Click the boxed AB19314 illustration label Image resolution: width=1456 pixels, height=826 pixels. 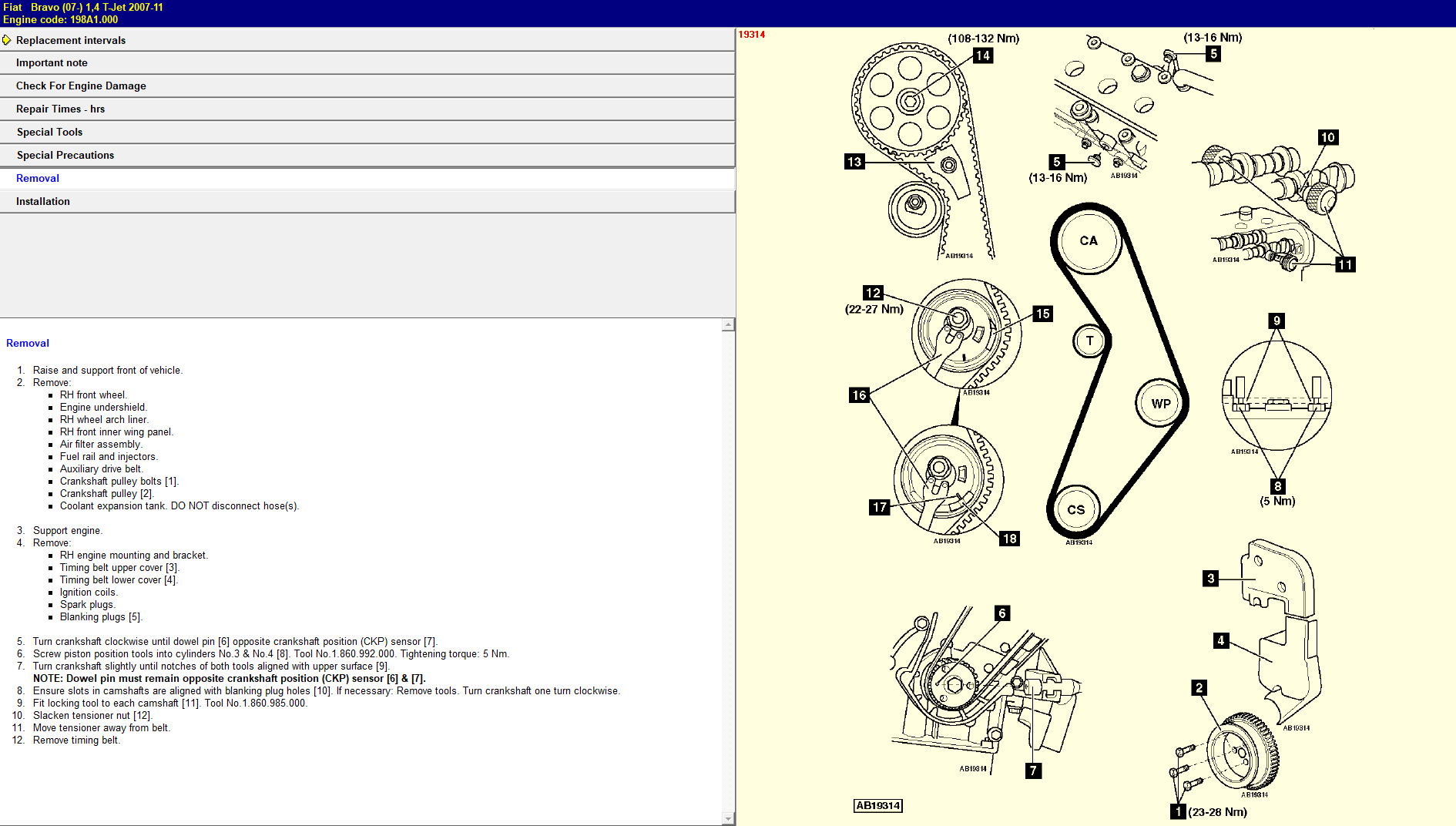coord(878,806)
